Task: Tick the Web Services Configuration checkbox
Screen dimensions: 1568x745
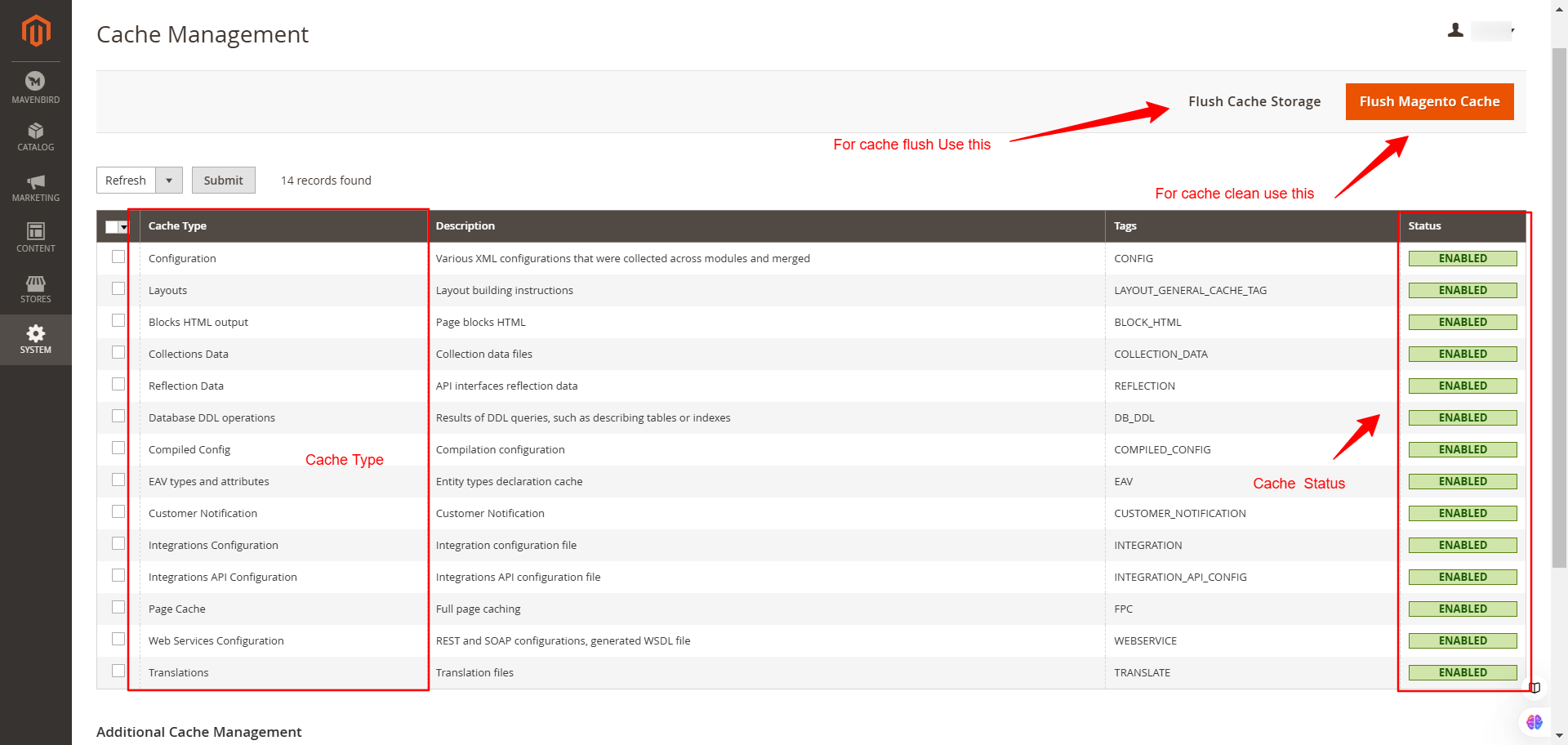Action: coord(118,639)
